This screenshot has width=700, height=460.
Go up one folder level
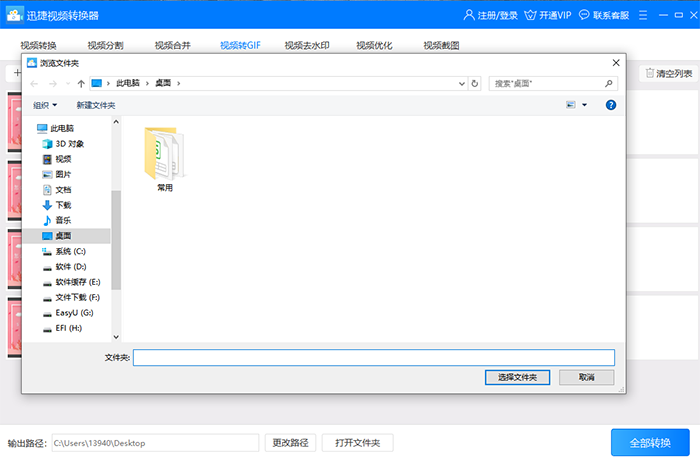click(81, 84)
